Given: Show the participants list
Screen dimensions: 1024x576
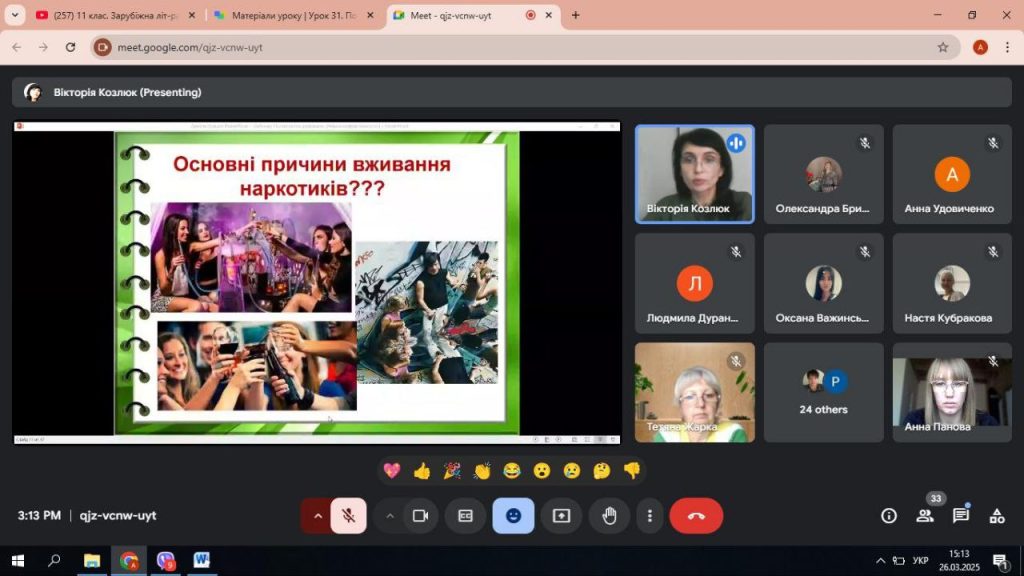Looking at the screenshot, I should (x=924, y=516).
